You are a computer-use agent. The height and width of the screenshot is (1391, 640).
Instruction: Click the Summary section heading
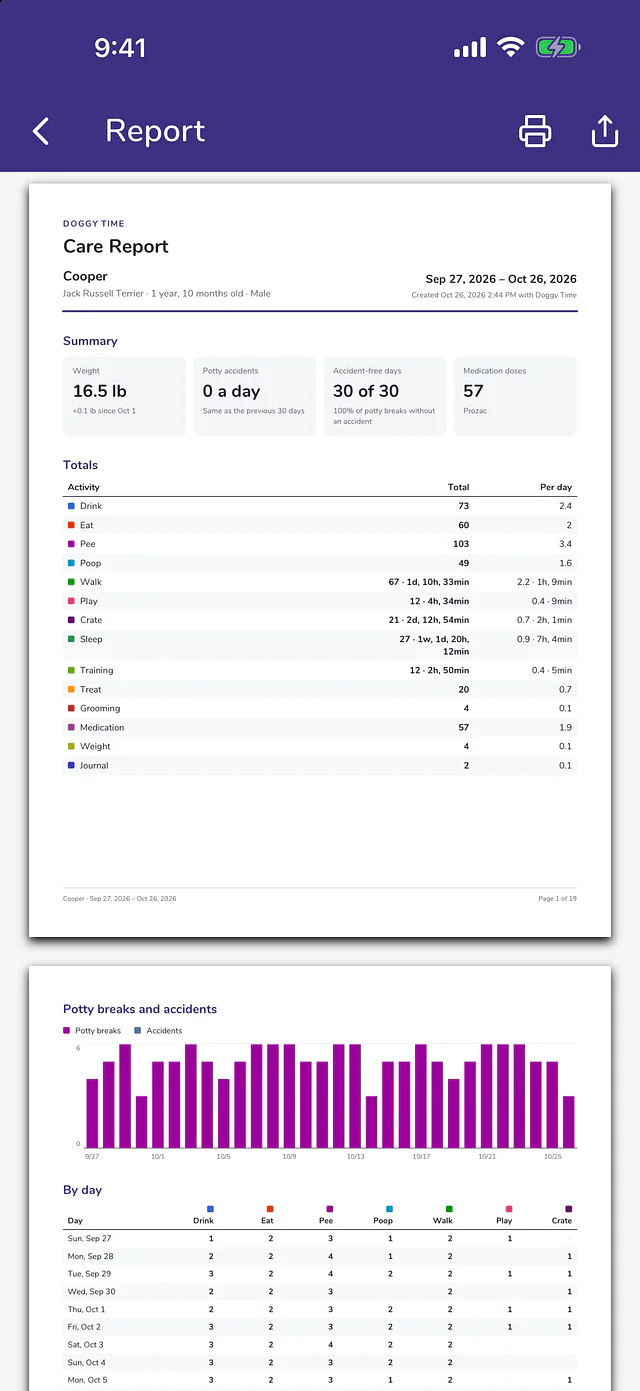90,341
